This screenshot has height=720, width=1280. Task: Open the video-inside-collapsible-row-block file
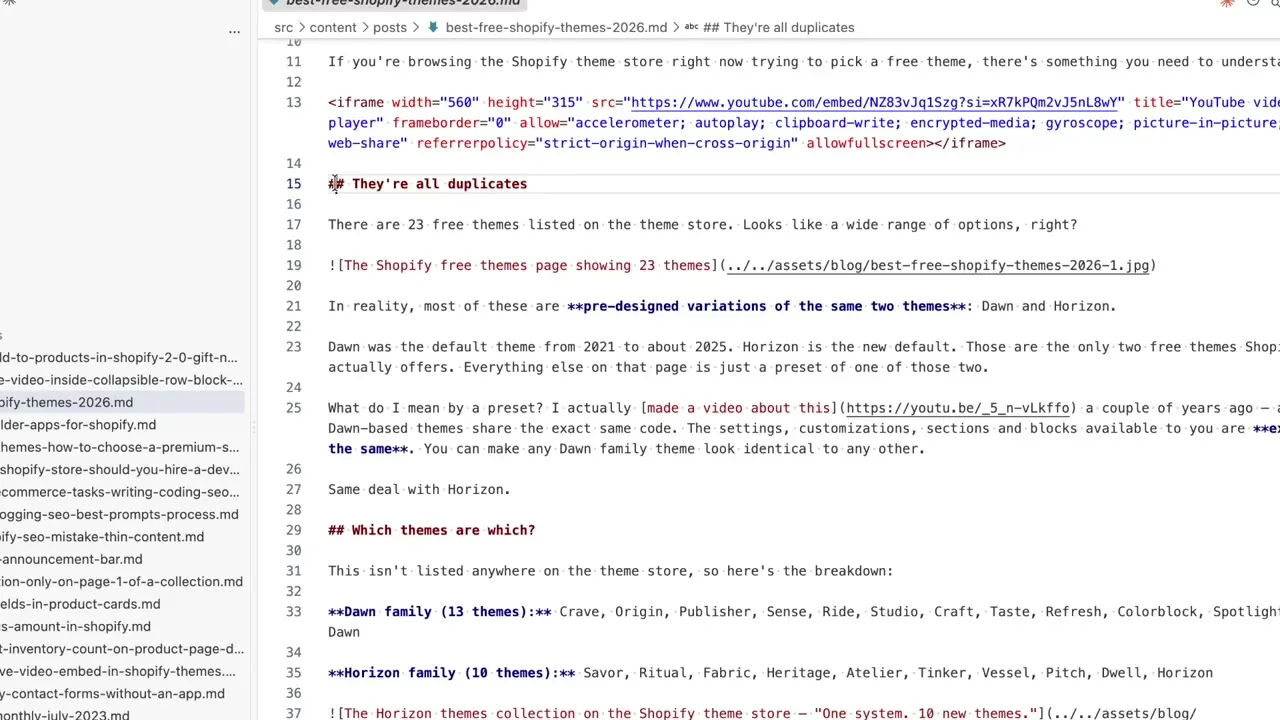121,380
